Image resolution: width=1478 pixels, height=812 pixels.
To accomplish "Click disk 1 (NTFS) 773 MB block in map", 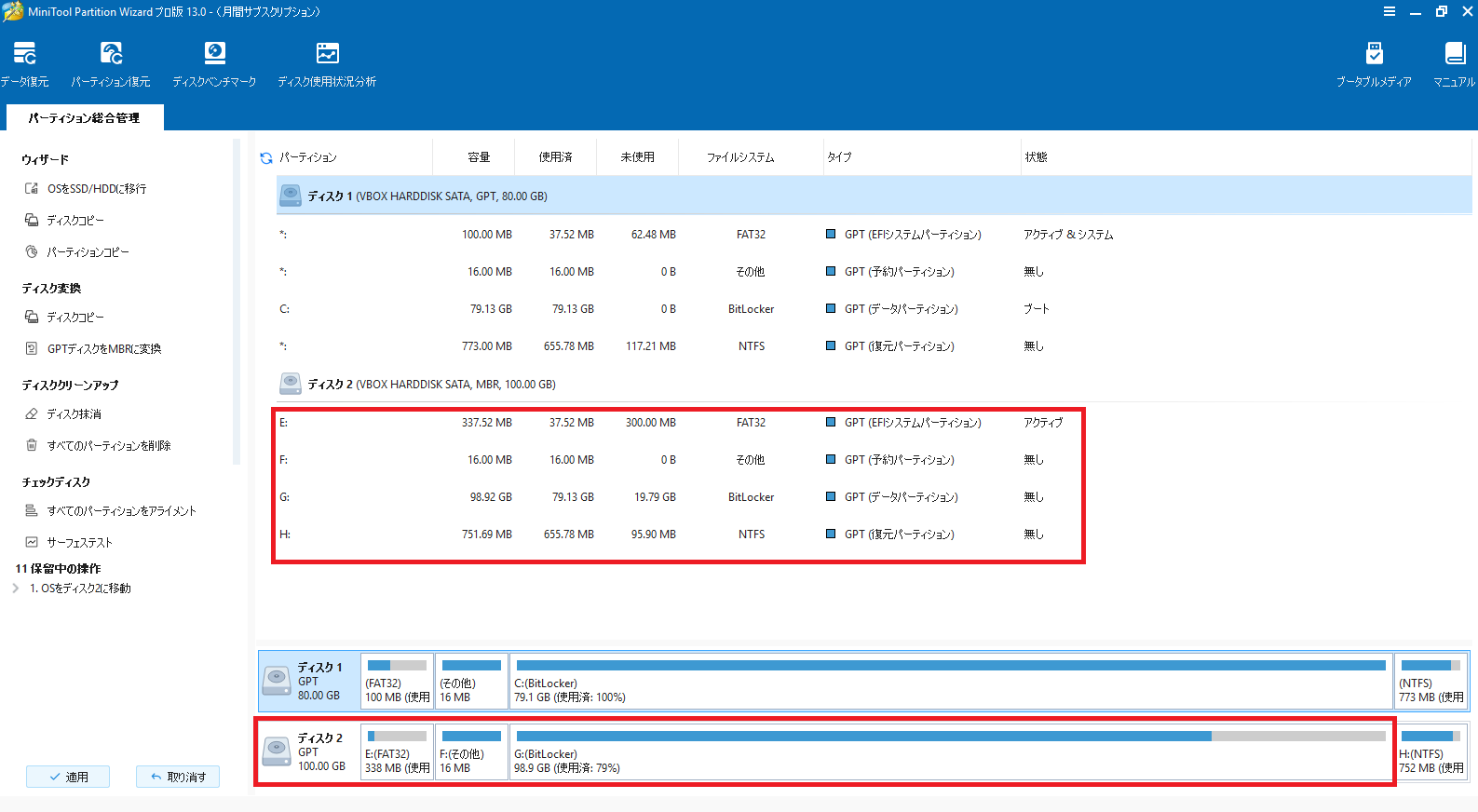I will coord(1431,681).
